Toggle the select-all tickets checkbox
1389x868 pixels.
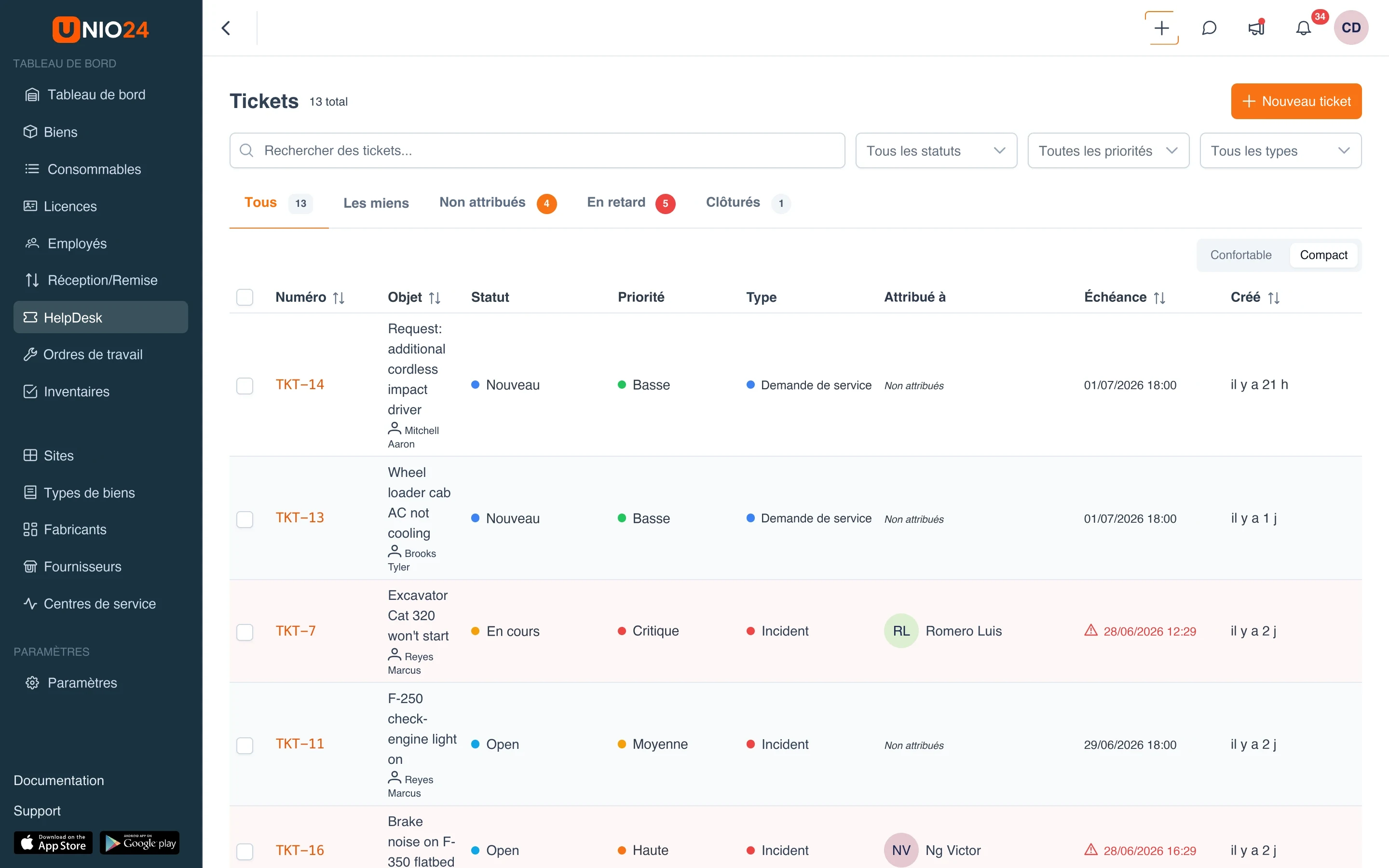245,297
